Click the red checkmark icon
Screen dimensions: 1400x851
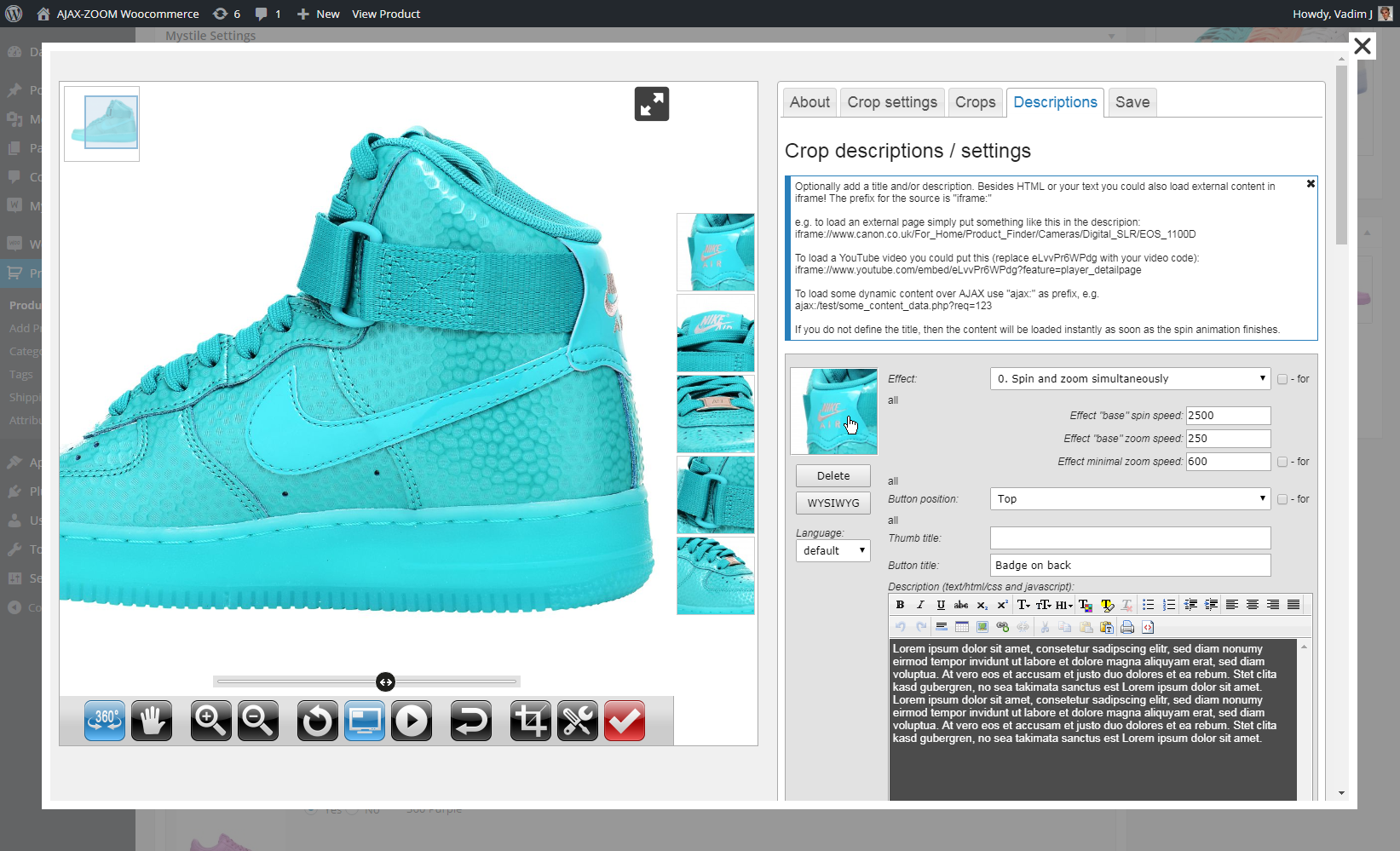[x=625, y=721]
